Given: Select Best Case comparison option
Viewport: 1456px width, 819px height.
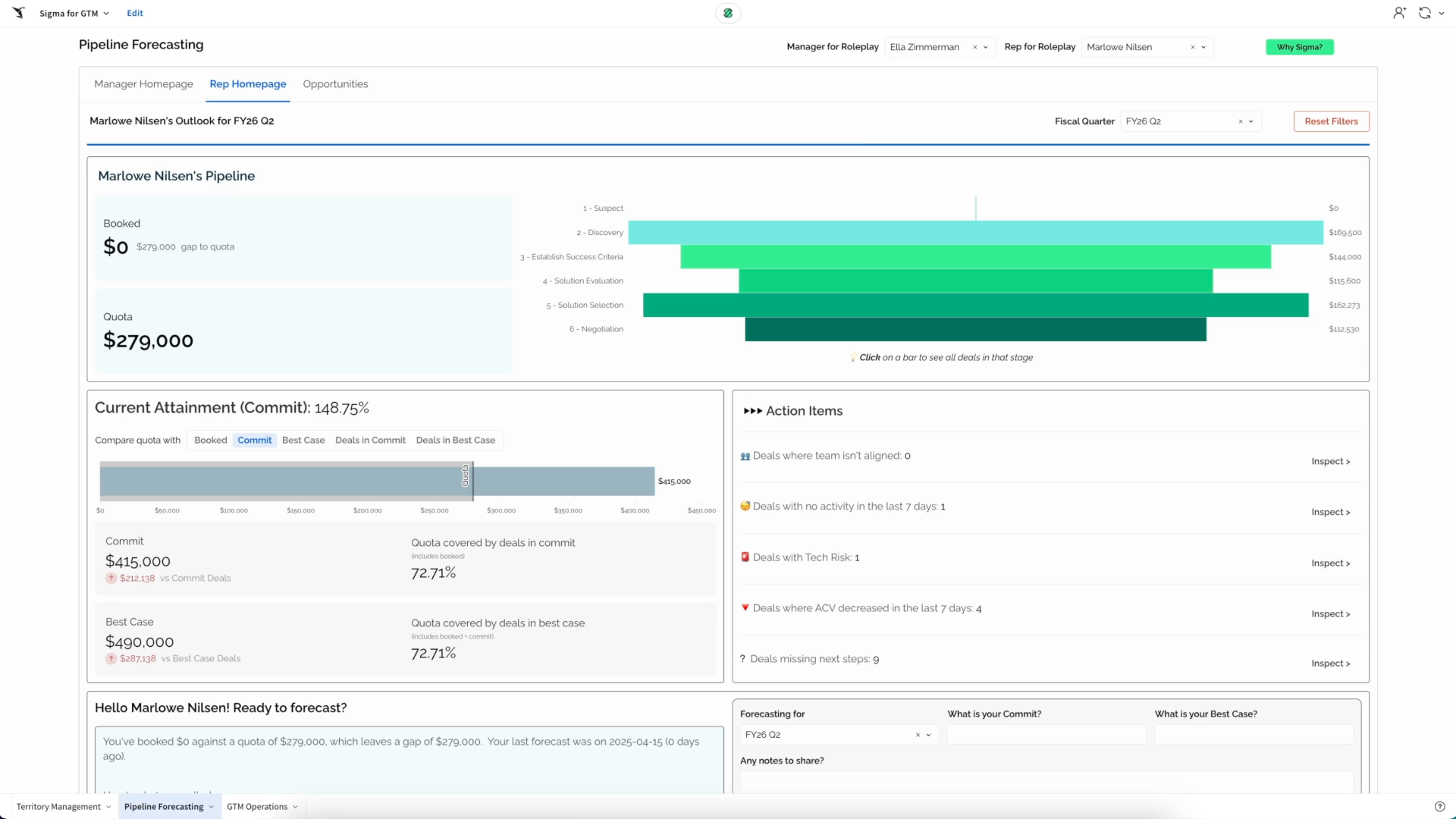Looking at the screenshot, I should tap(303, 440).
